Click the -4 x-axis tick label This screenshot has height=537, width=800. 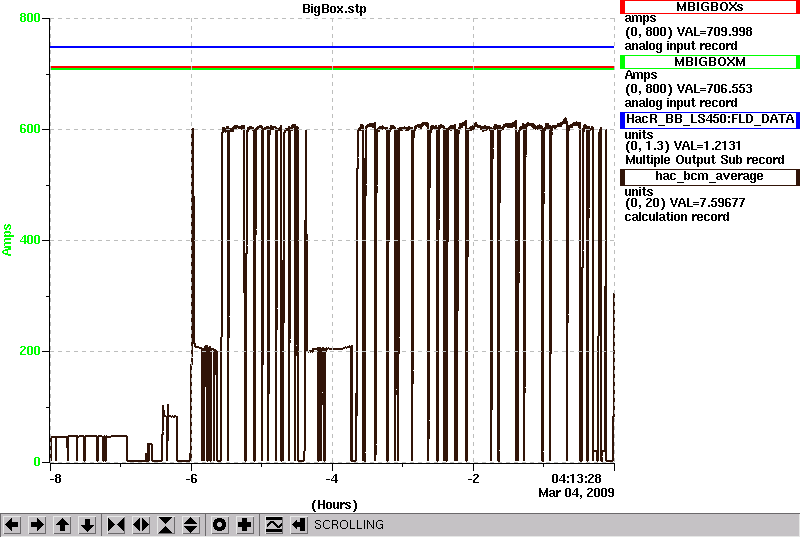tap(332, 479)
